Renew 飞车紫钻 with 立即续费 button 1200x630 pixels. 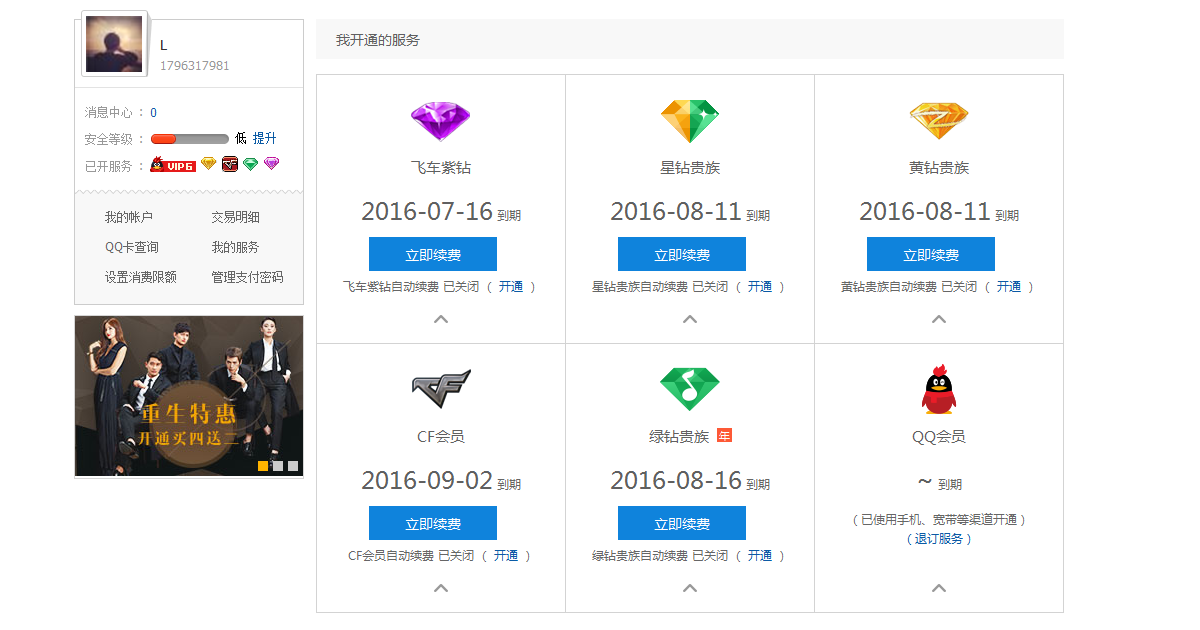pyautogui.click(x=433, y=254)
